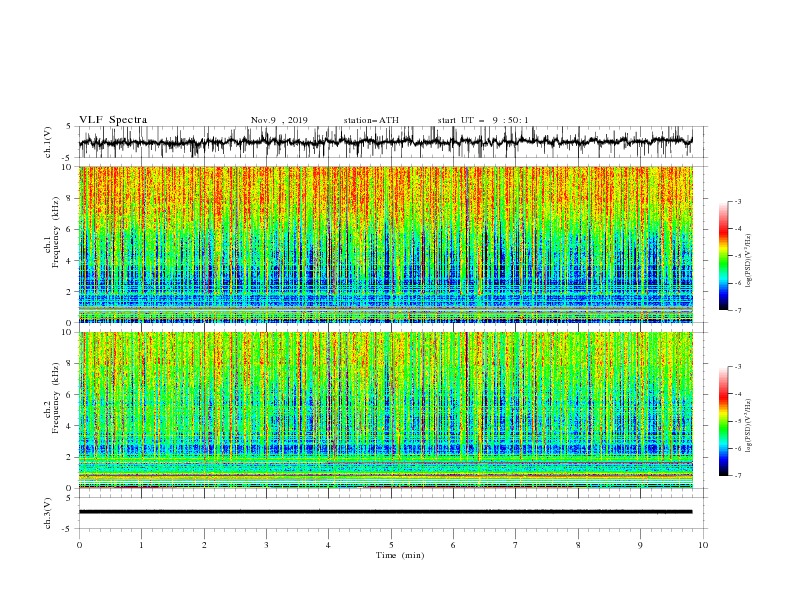Click the "-5" tick on ch.3(V) axis

click(x=68, y=529)
